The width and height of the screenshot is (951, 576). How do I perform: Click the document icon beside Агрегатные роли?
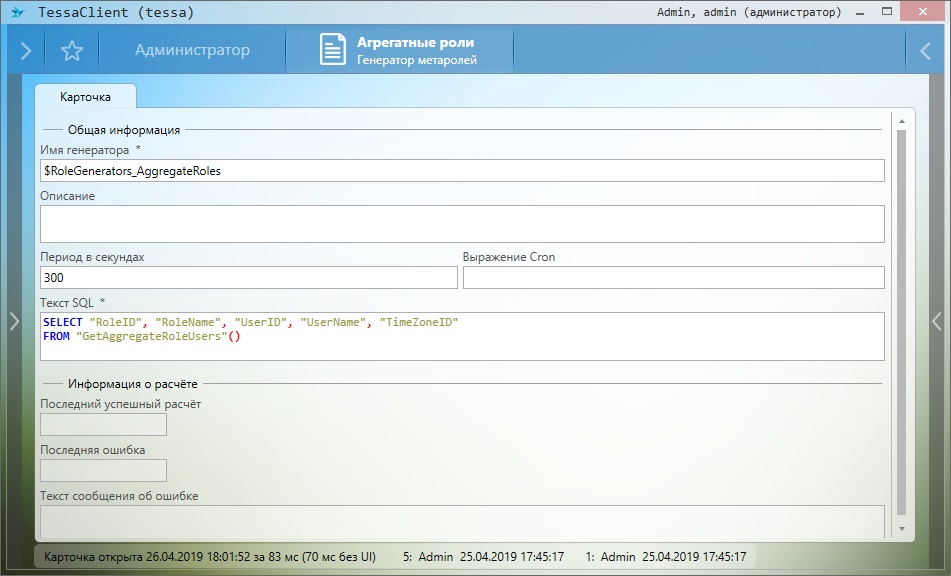coord(332,50)
